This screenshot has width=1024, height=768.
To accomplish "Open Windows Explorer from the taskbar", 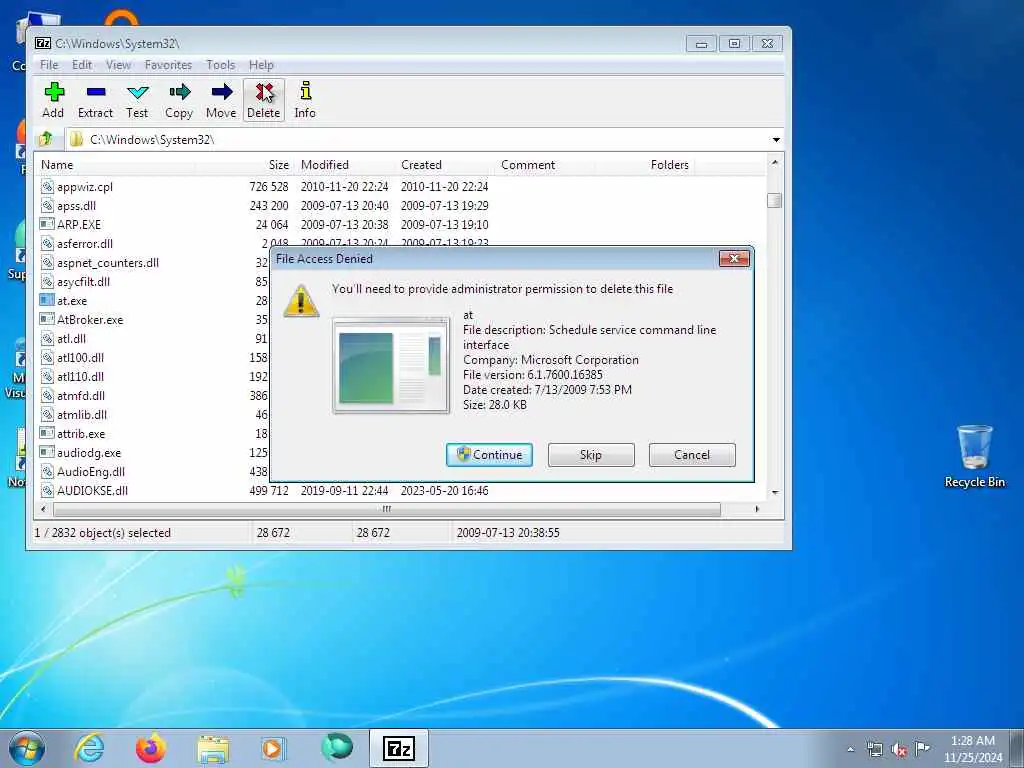I will coord(213,748).
